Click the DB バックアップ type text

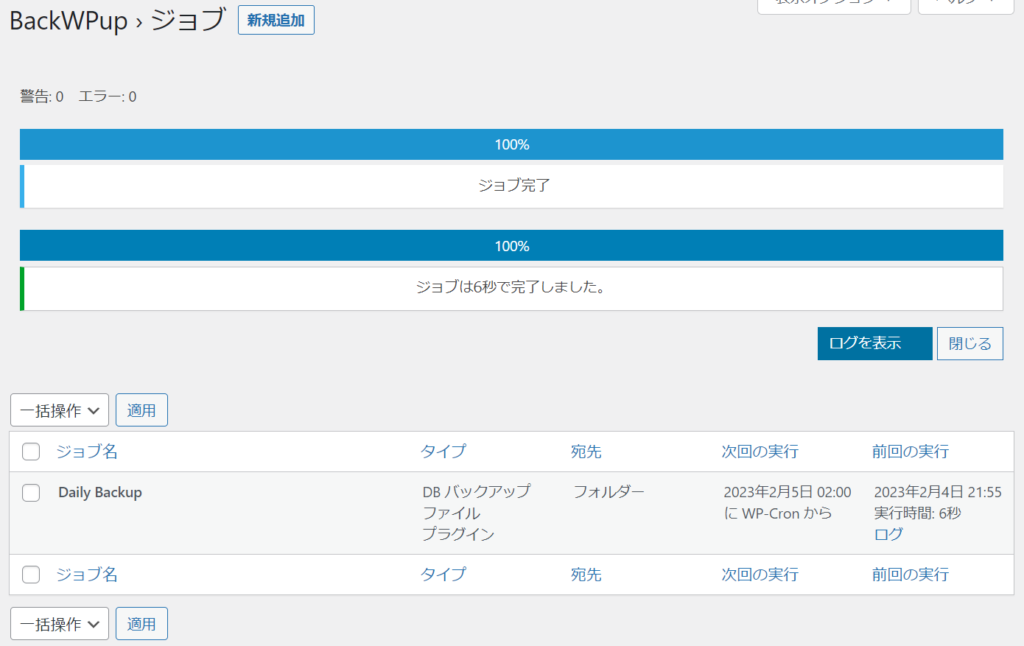click(x=476, y=491)
